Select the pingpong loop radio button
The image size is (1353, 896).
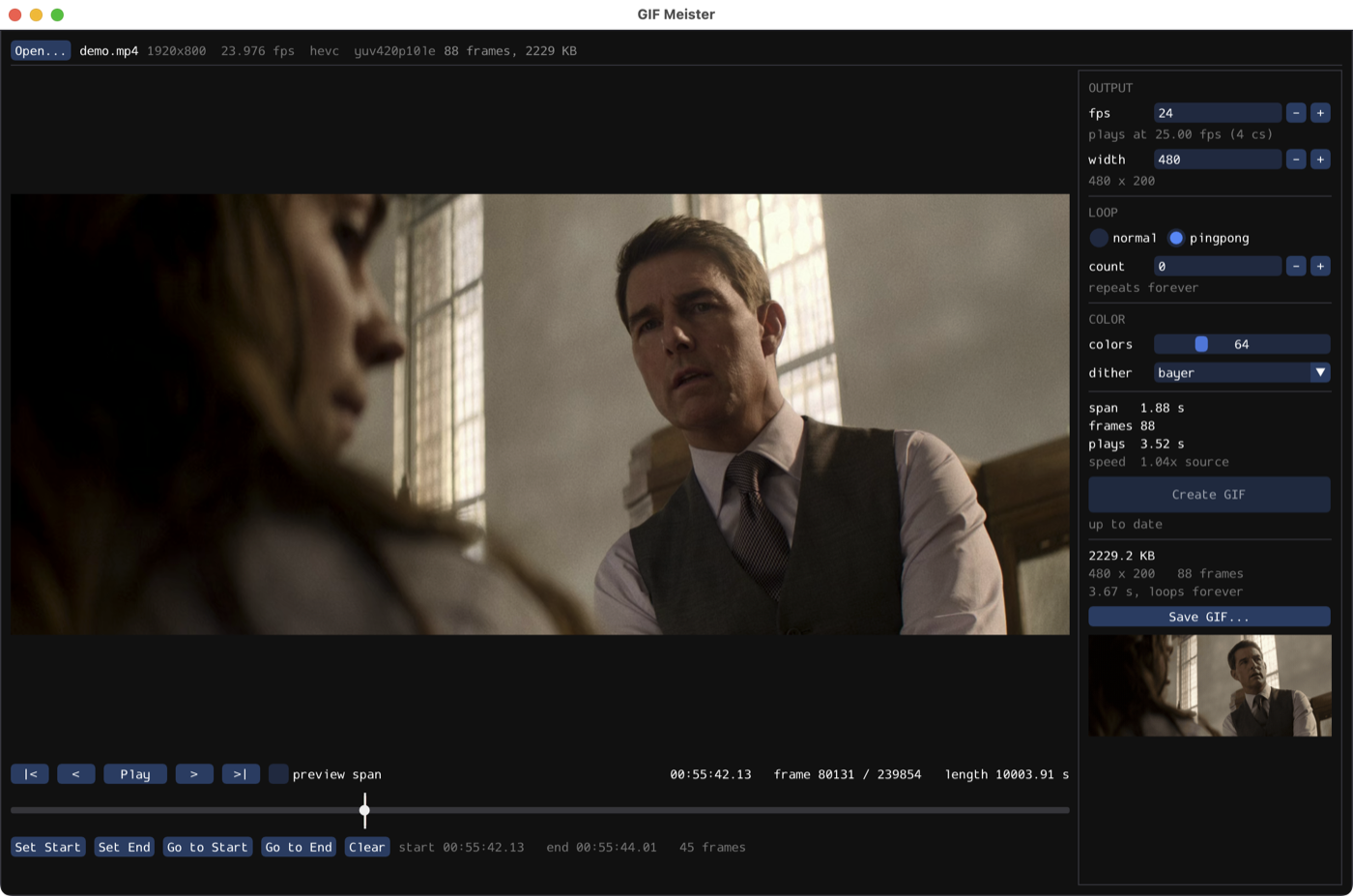(1176, 238)
